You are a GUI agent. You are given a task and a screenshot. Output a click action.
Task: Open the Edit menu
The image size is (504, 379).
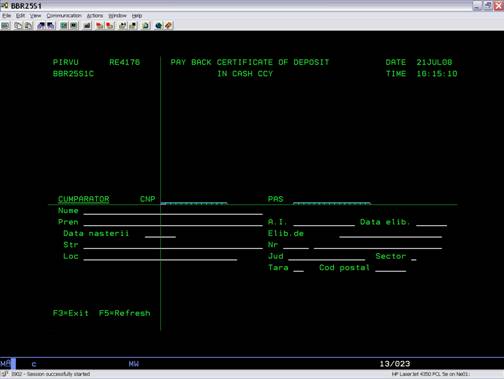tap(20, 16)
